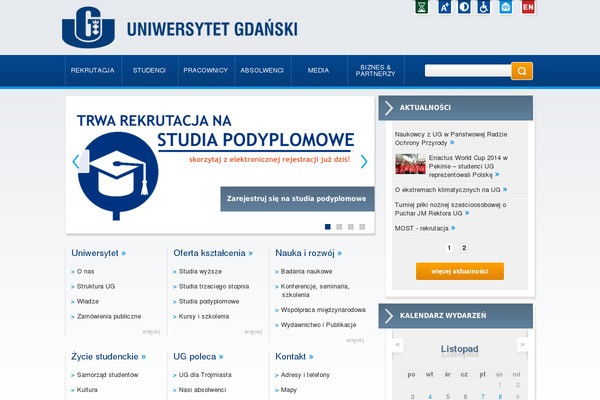Open Zamówienia publiczne link
This screenshot has height=400, width=600.
point(109,317)
